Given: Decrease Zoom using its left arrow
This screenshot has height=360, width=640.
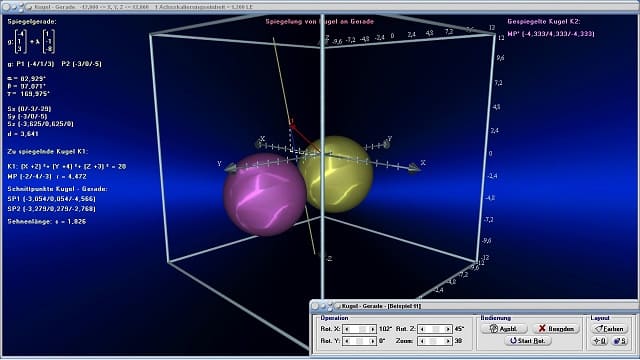Looking at the screenshot, I should [422, 341].
